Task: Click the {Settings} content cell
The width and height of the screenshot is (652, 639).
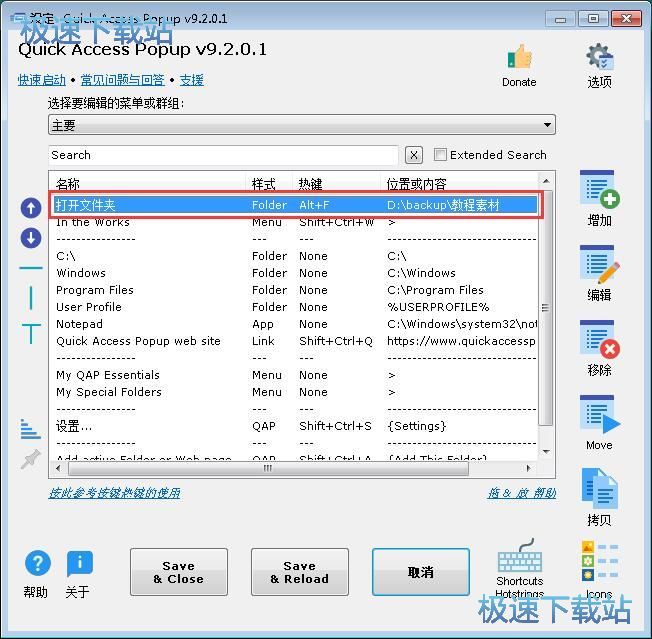Action: coord(417,427)
